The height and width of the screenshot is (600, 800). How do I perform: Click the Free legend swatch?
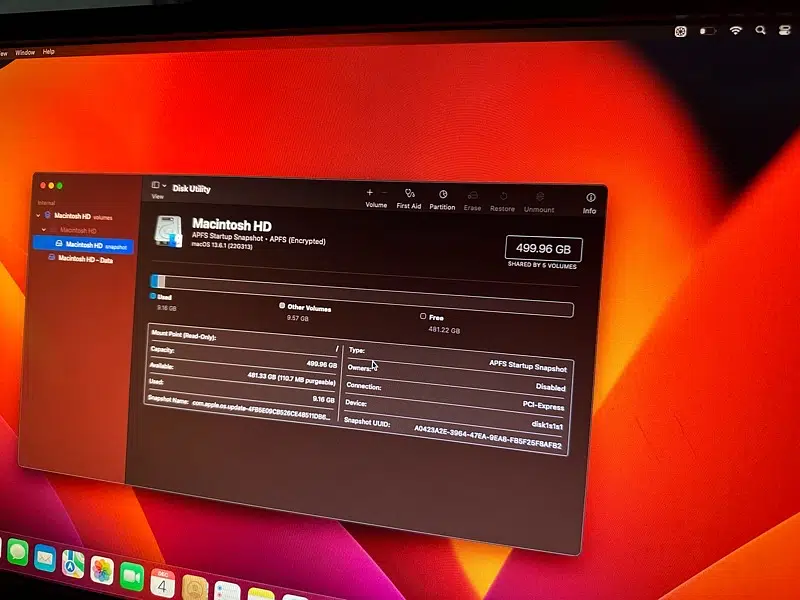click(x=423, y=316)
